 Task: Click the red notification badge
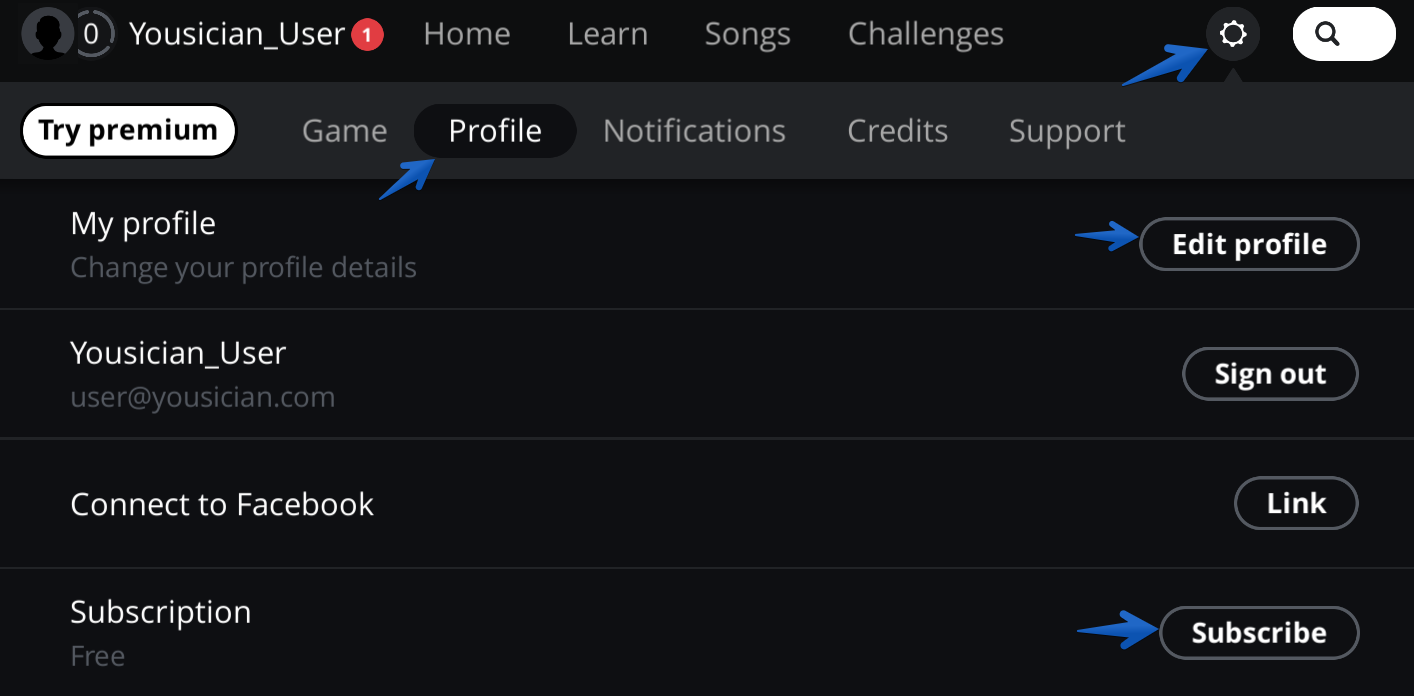(x=367, y=36)
